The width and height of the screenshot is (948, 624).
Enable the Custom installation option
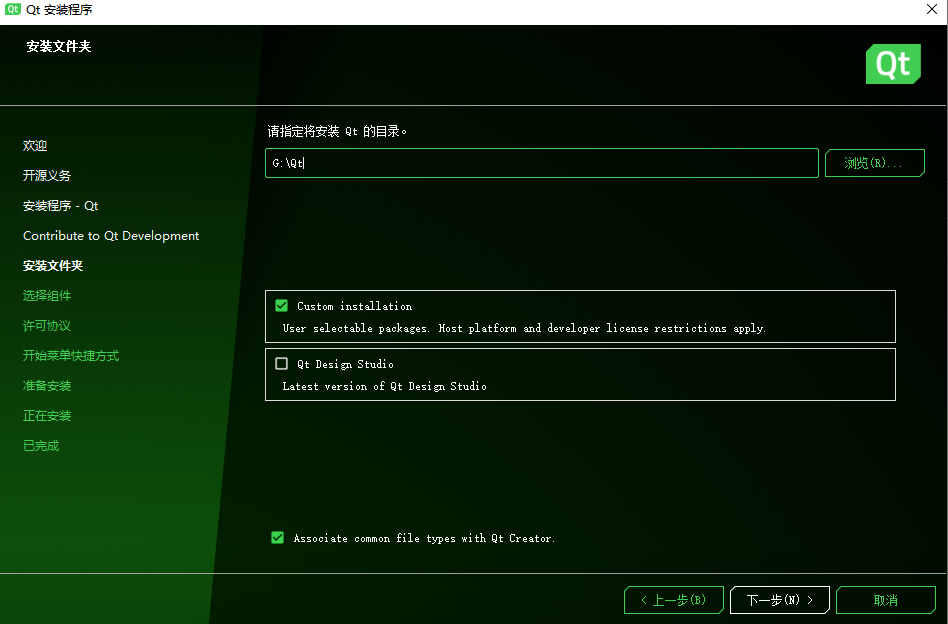(281, 305)
